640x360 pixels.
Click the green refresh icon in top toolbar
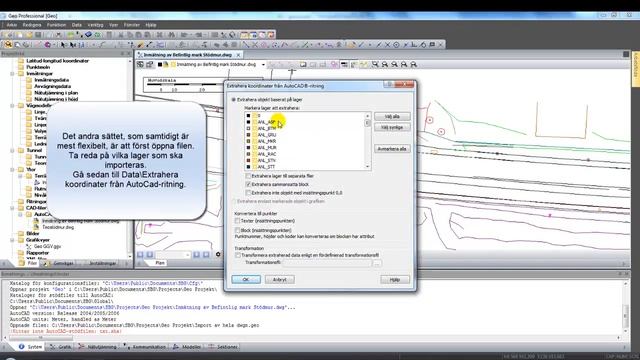tap(98, 35)
